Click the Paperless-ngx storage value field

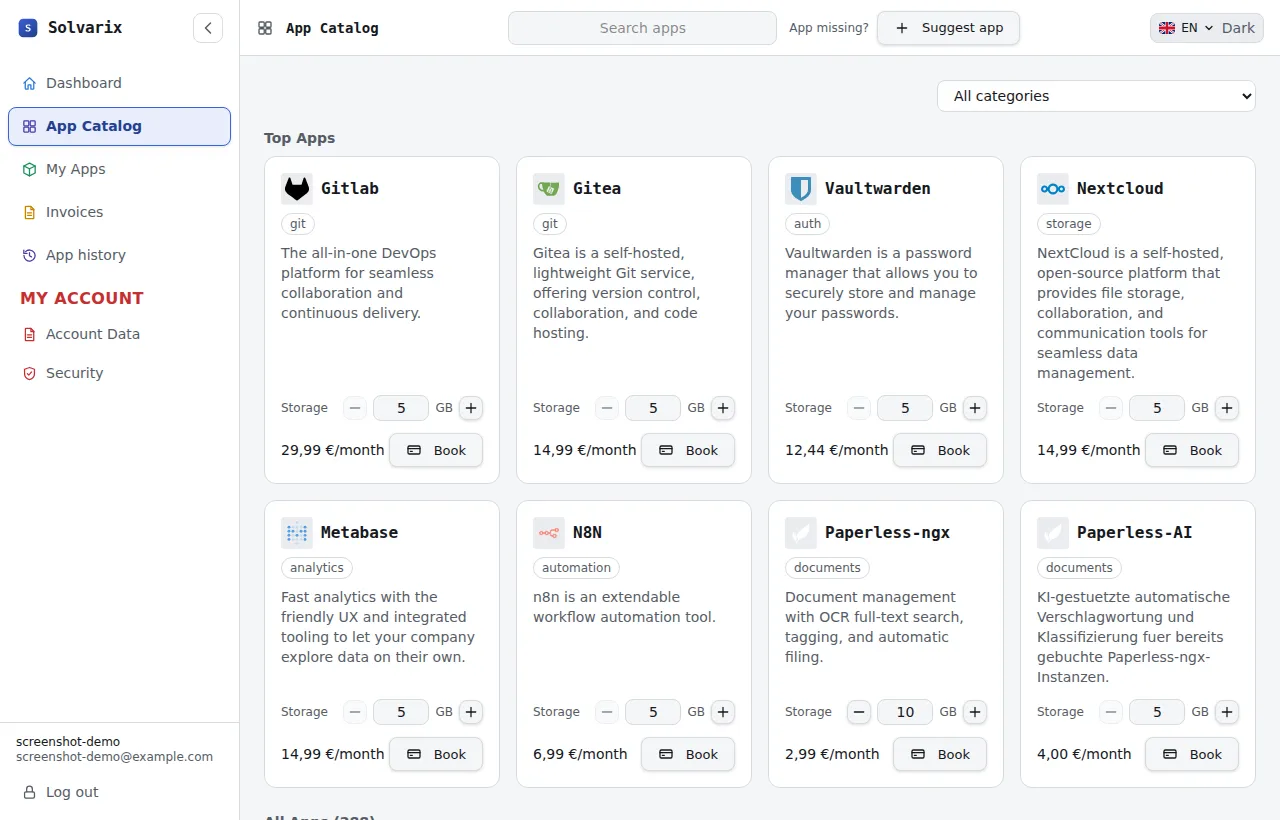(x=905, y=712)
